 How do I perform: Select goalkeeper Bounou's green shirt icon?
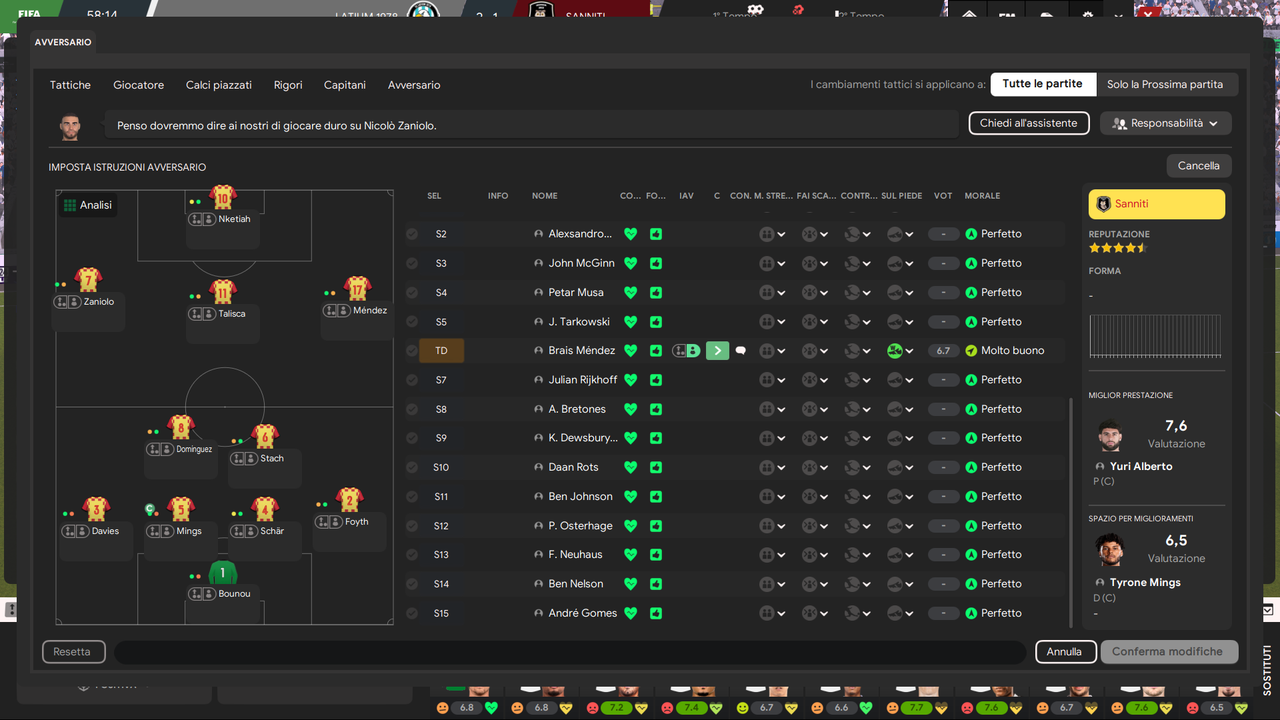point(223,572)
